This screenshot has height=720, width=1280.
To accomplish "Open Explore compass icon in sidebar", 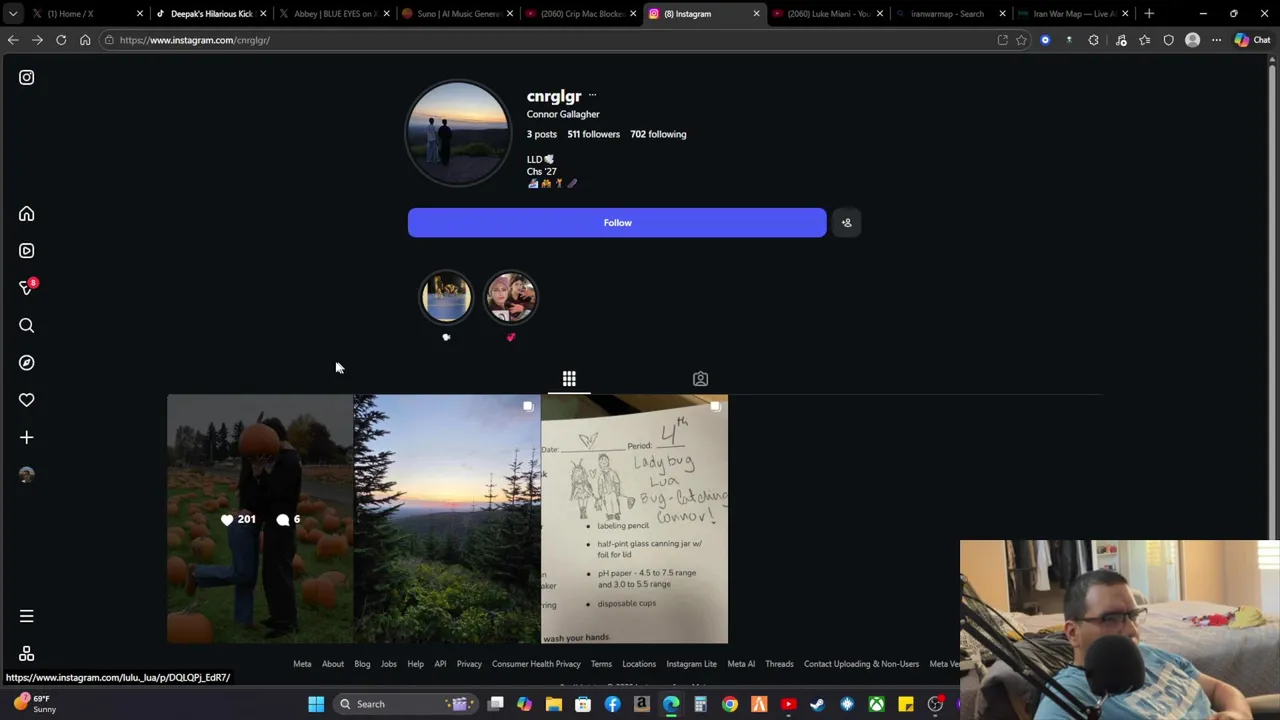I will pos(27,363).
